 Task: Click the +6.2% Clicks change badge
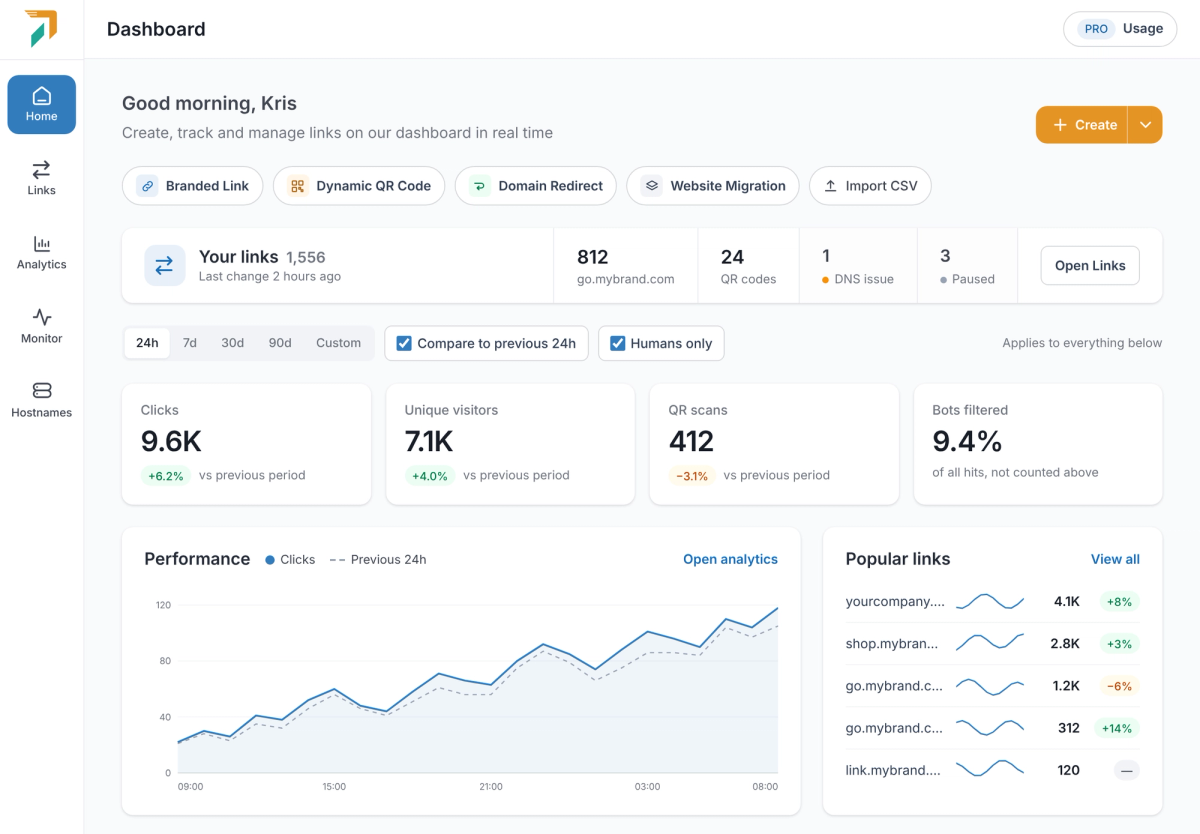click(x=166, y=476)
